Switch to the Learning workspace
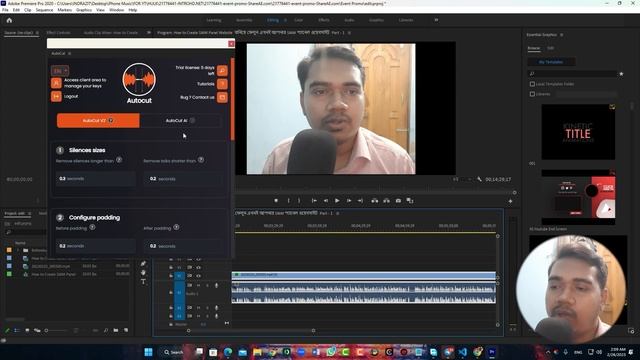The image size is (640, 360). pyautogui.click(x=213, y=20)
